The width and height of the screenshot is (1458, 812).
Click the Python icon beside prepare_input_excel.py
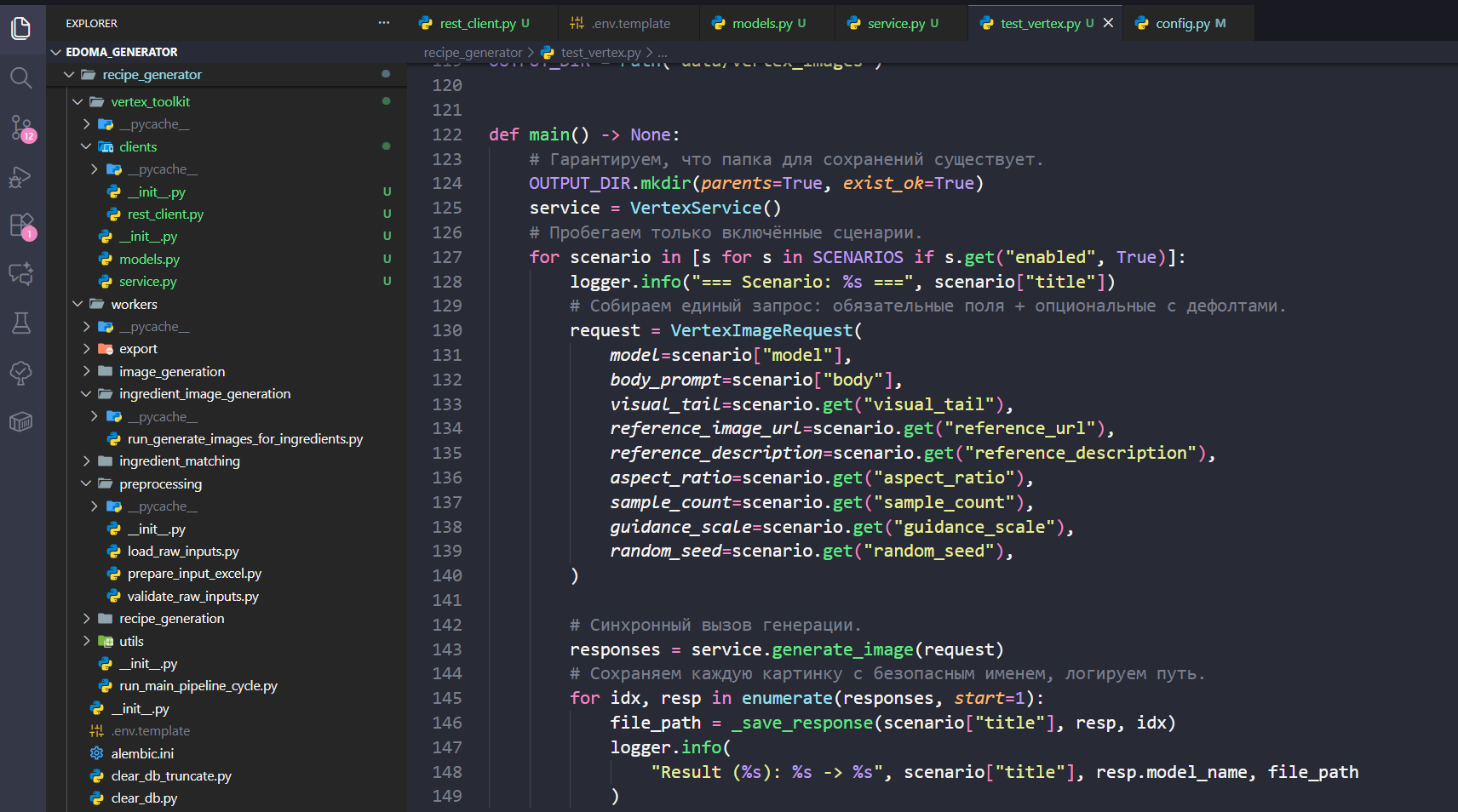[x=113, y=574]
